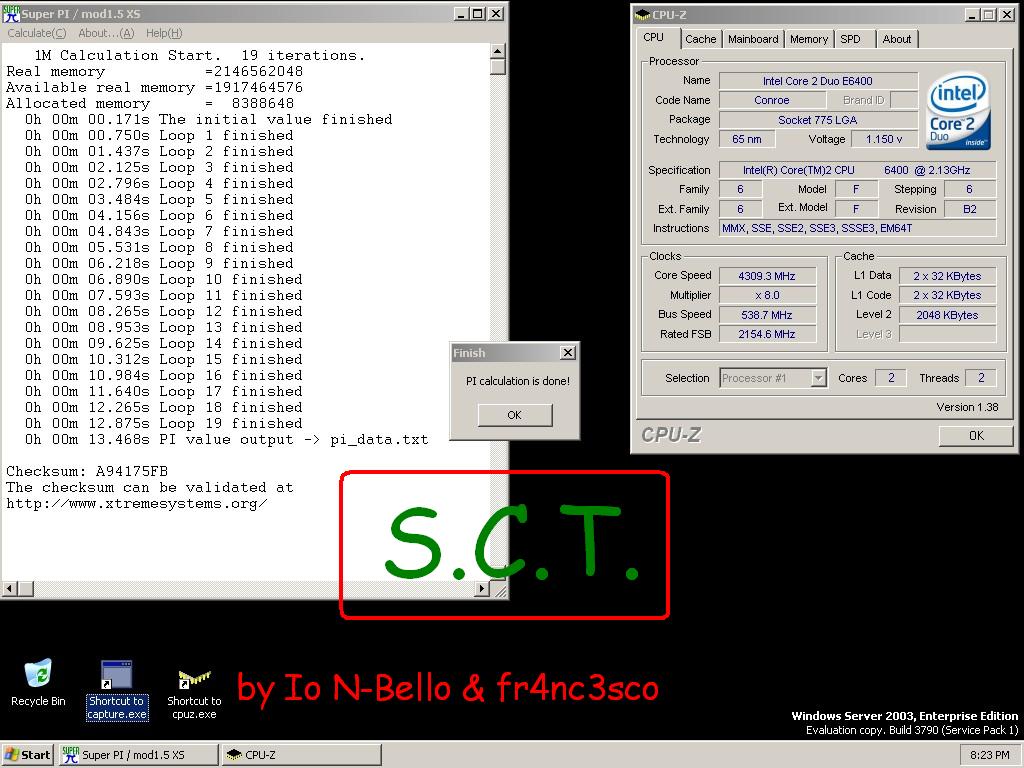The image size is (1024, 768).
Task: Open the About menu in Super PI
Action: coord(106,33)
